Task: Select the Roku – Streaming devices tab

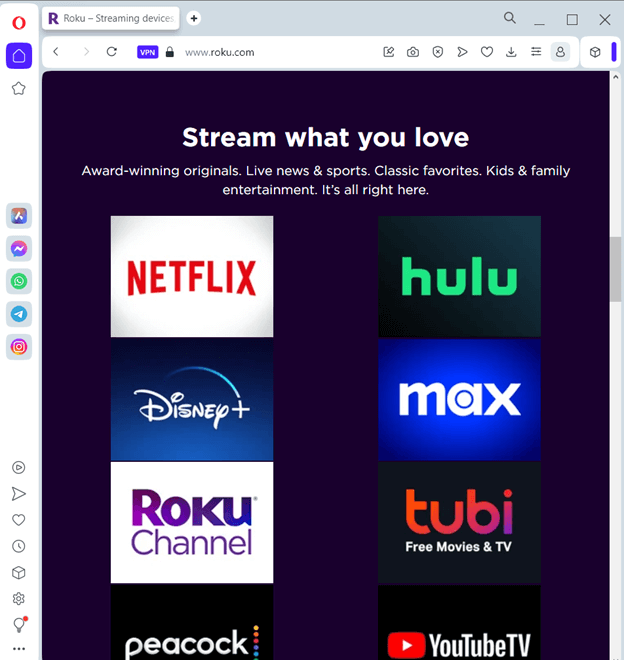Action: pyautogui.click(x=111, y=19)
